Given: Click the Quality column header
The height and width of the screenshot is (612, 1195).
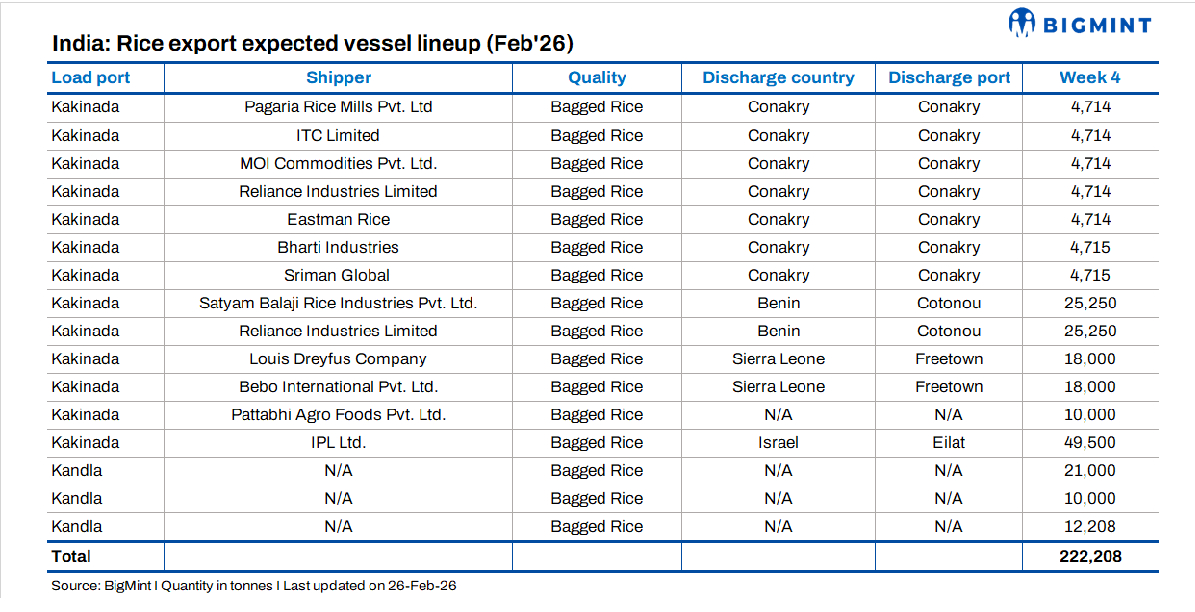Looking at the screenshot, I should (597, 78).
